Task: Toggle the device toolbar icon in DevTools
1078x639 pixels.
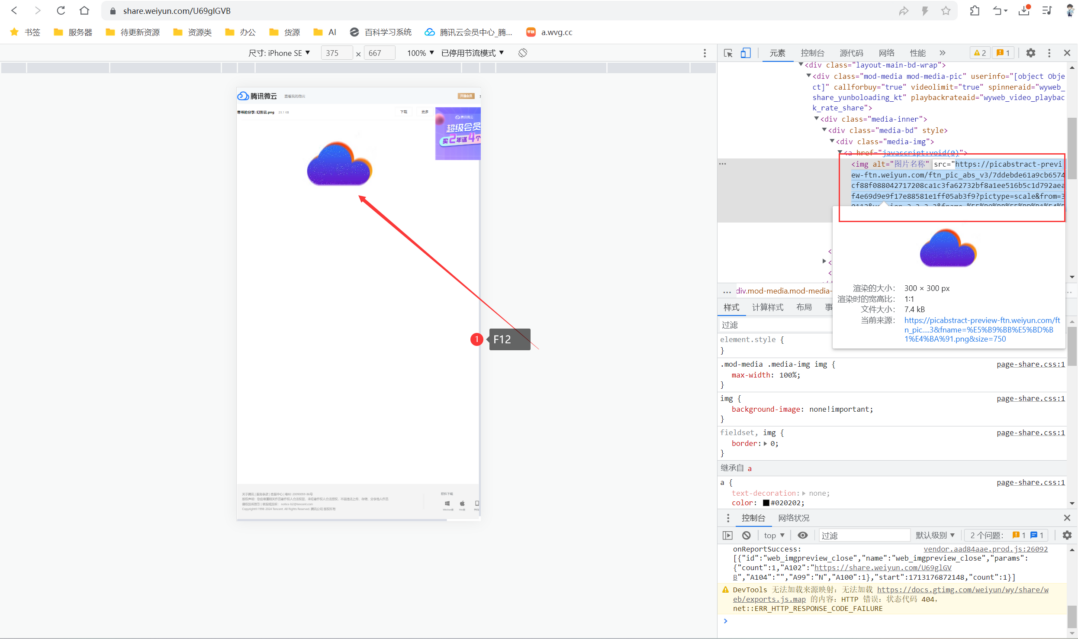Action: tap(745, 53)
